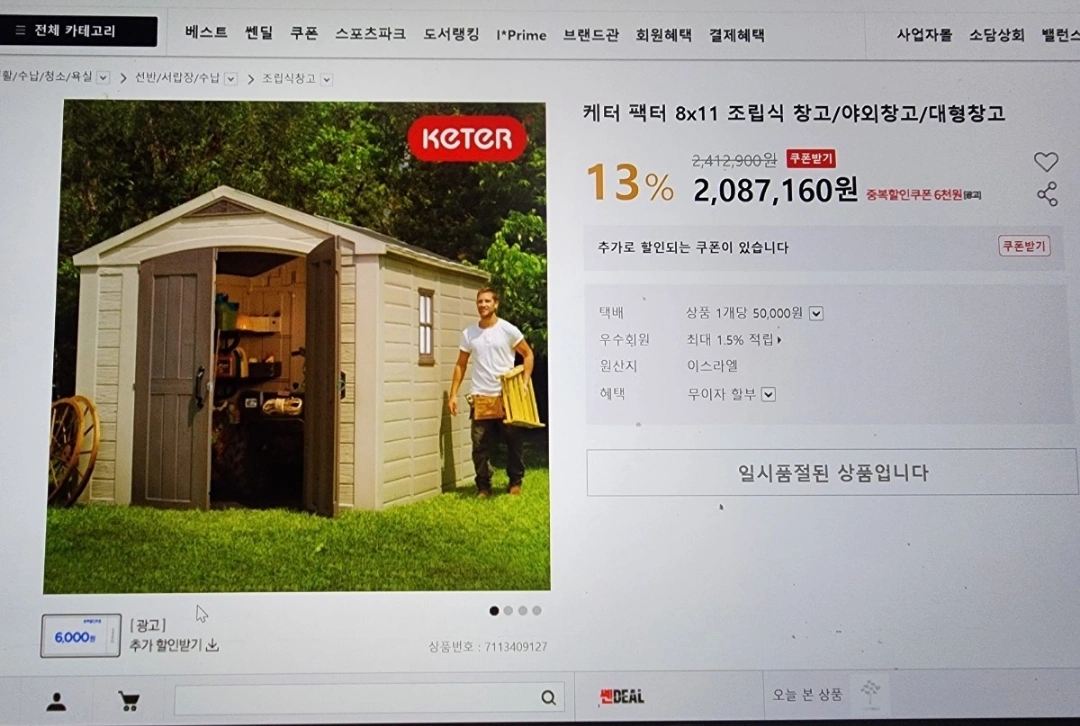Select the second image carousel dot
Image resolution: width=1080 pixels, height=726 pixels.
[508, 611]
